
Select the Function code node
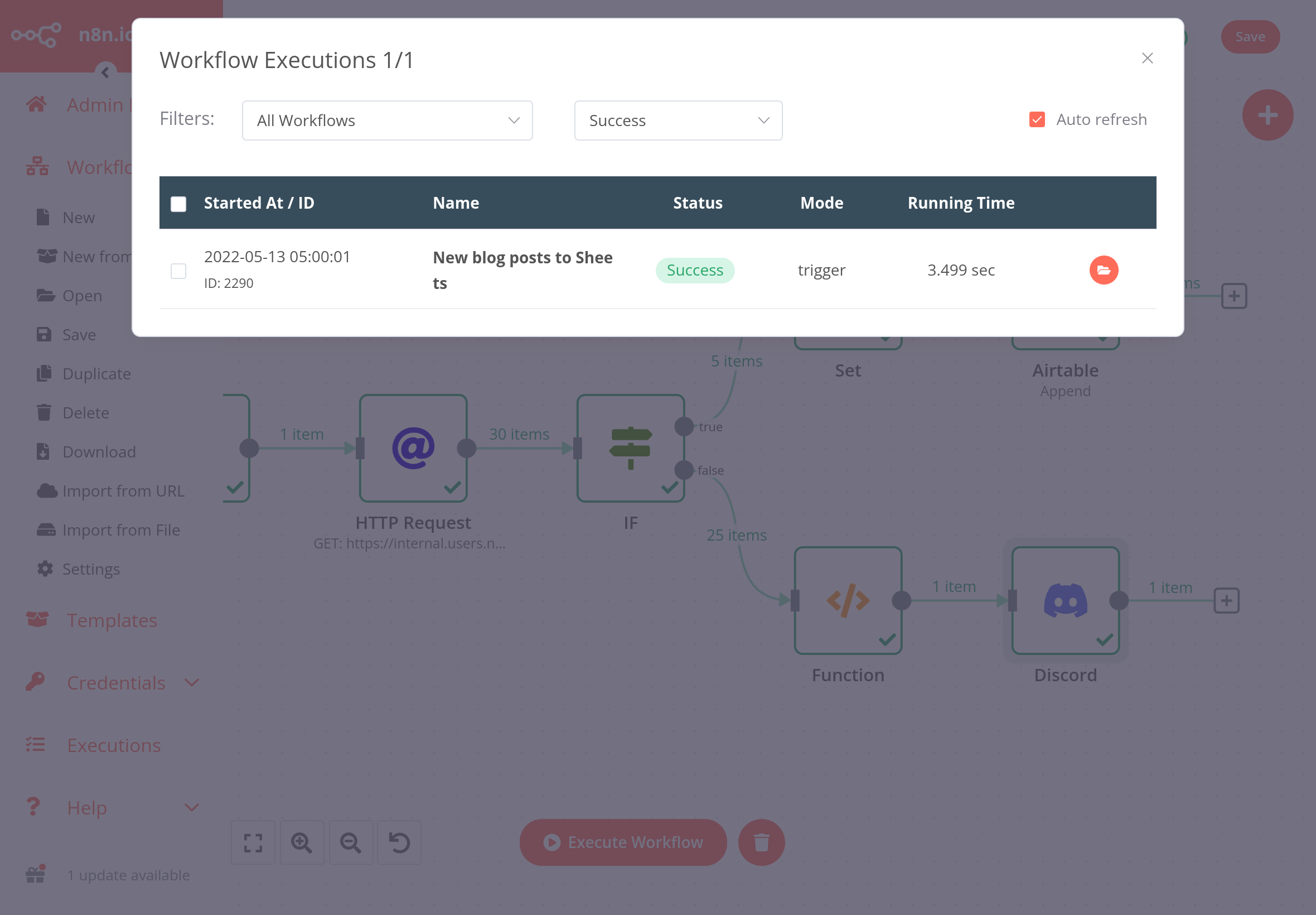click(x=848, y=601)
